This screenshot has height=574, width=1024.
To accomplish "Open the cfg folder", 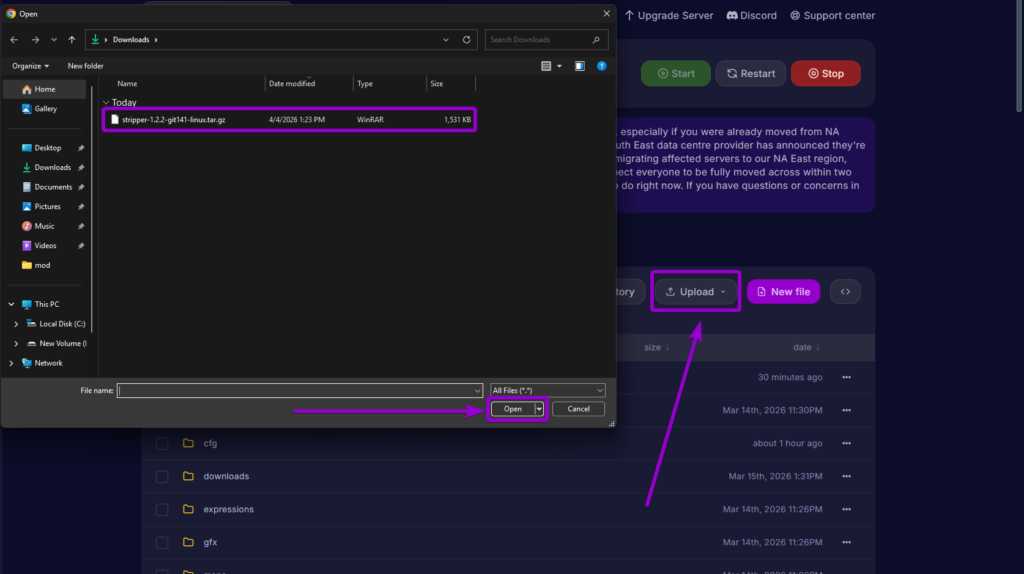I will 210,443.
